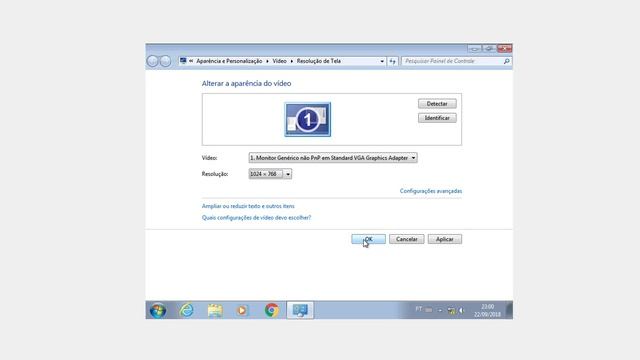Click the control panel icon in address bar
Viewport: 640px width, 360px height.
click(x=183, y=61)
